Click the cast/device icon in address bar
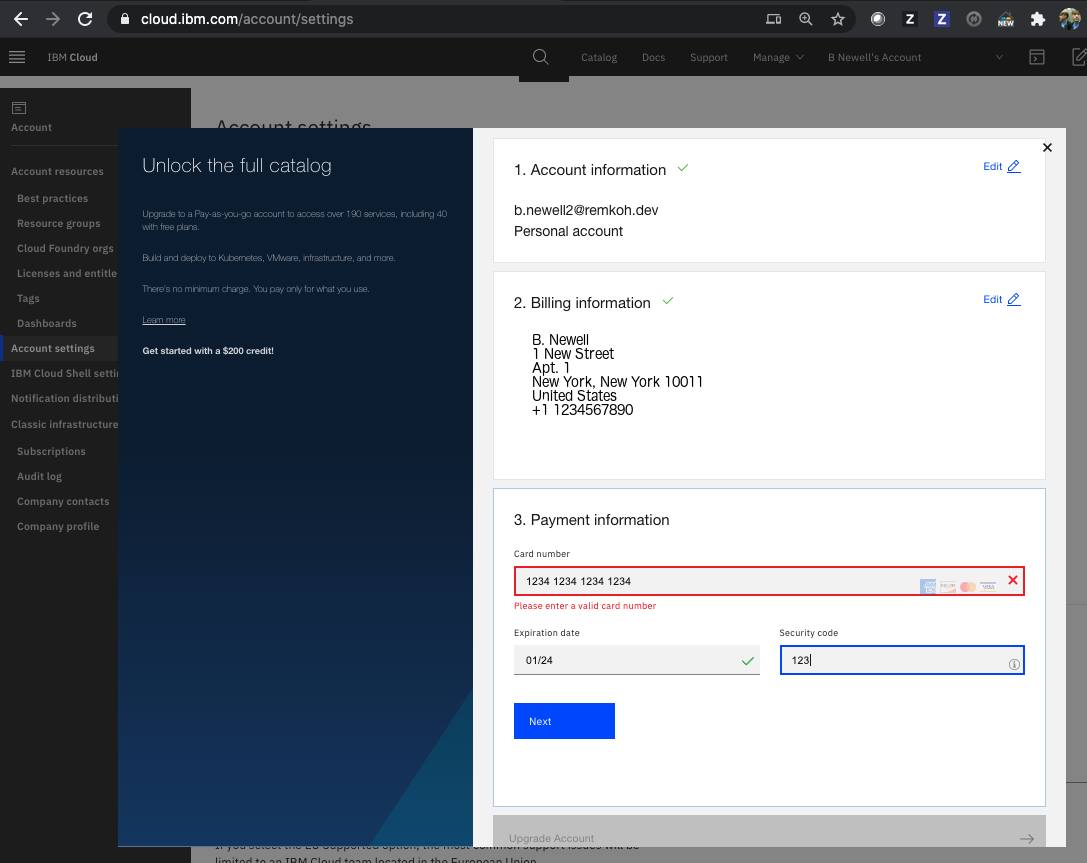Viewport: 1087px width, 863px height. [x=774, y=19]
